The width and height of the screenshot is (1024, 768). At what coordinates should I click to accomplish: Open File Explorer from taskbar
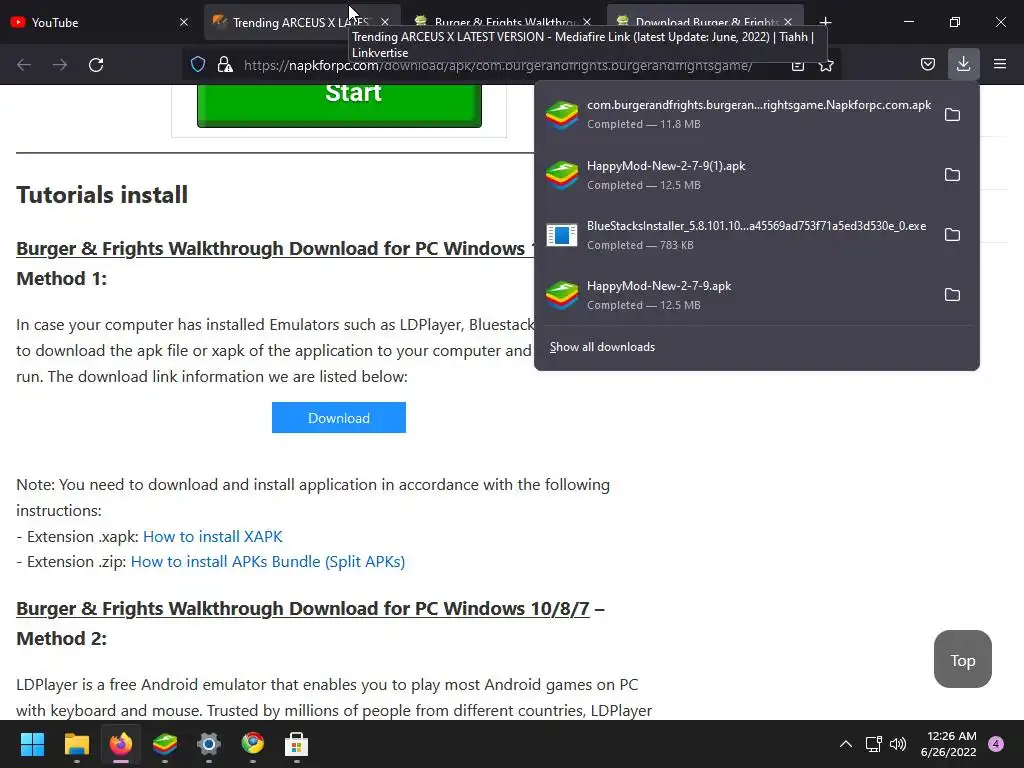click(x=76, y=744)
